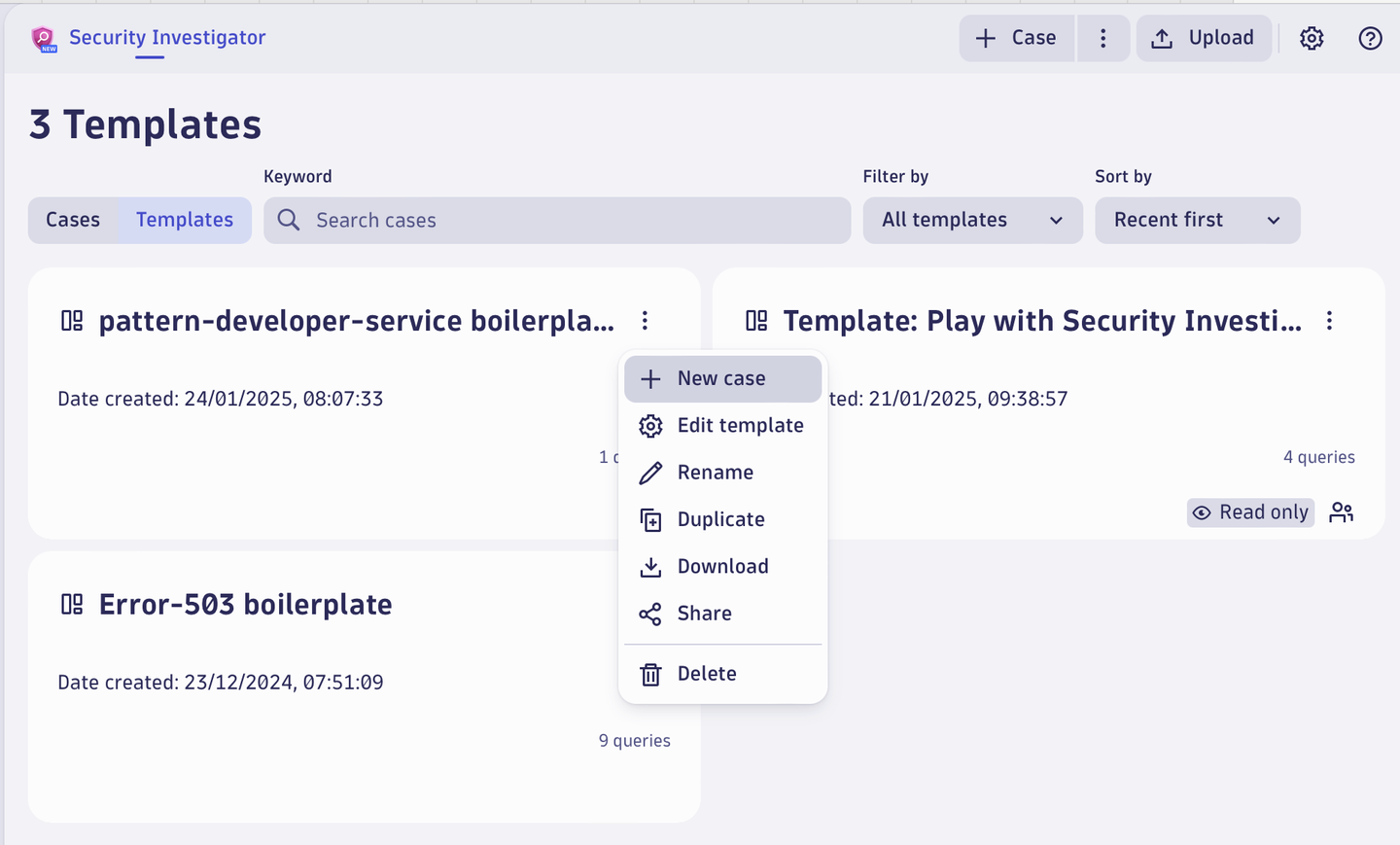Click the Case creation button

[1016, 38]
